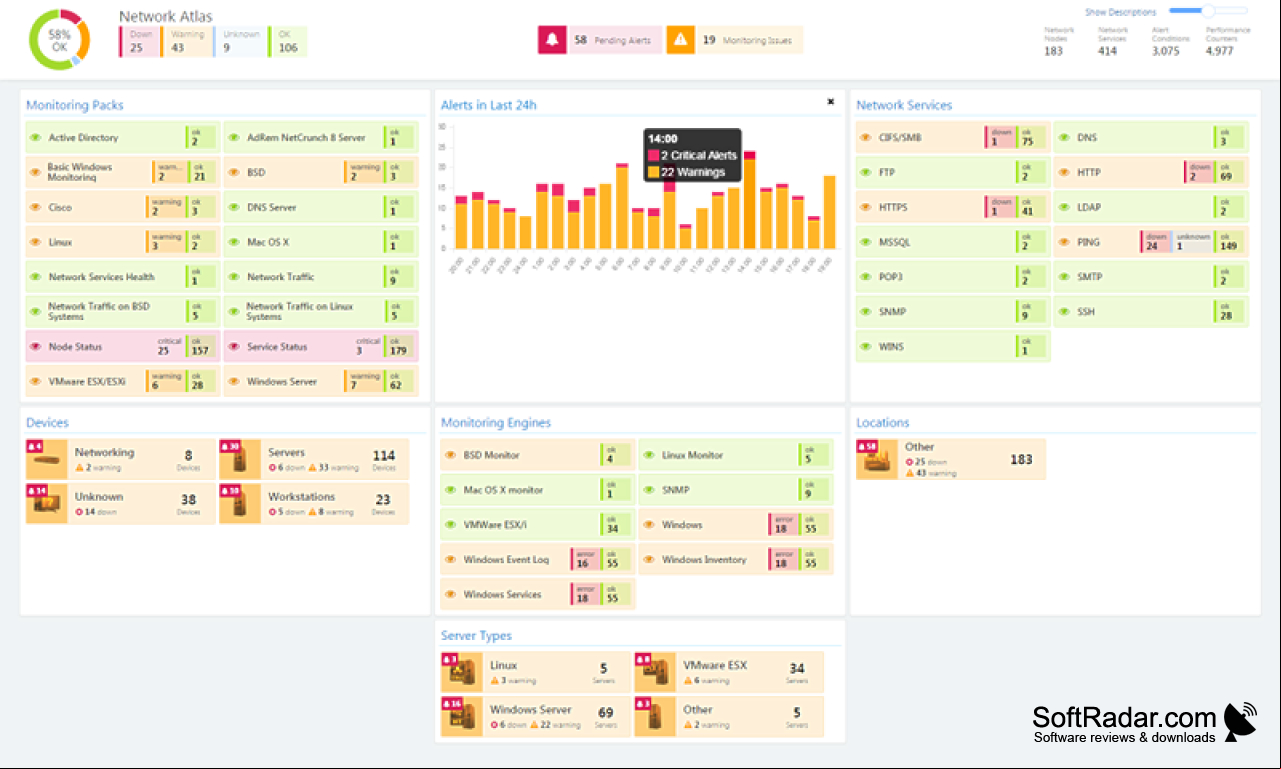Open the Linux server type icon
1281x769 pixels.
tap(462, 673)
